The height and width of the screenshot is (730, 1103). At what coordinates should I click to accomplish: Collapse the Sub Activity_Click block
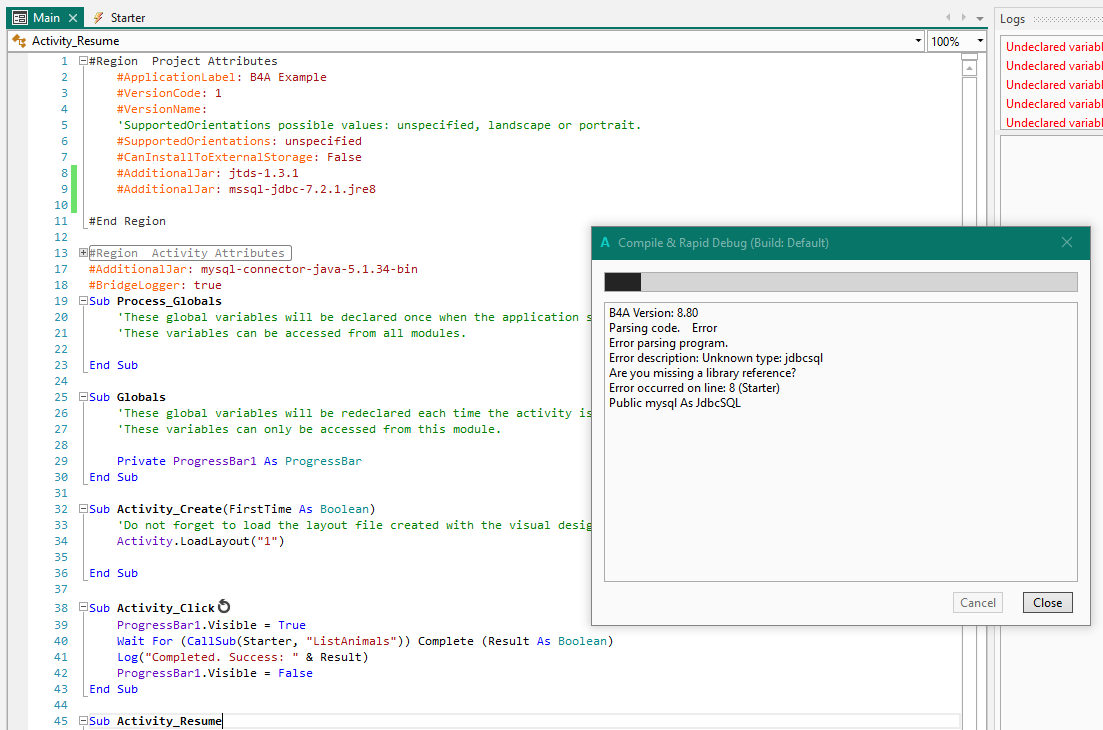pos(83,608)
